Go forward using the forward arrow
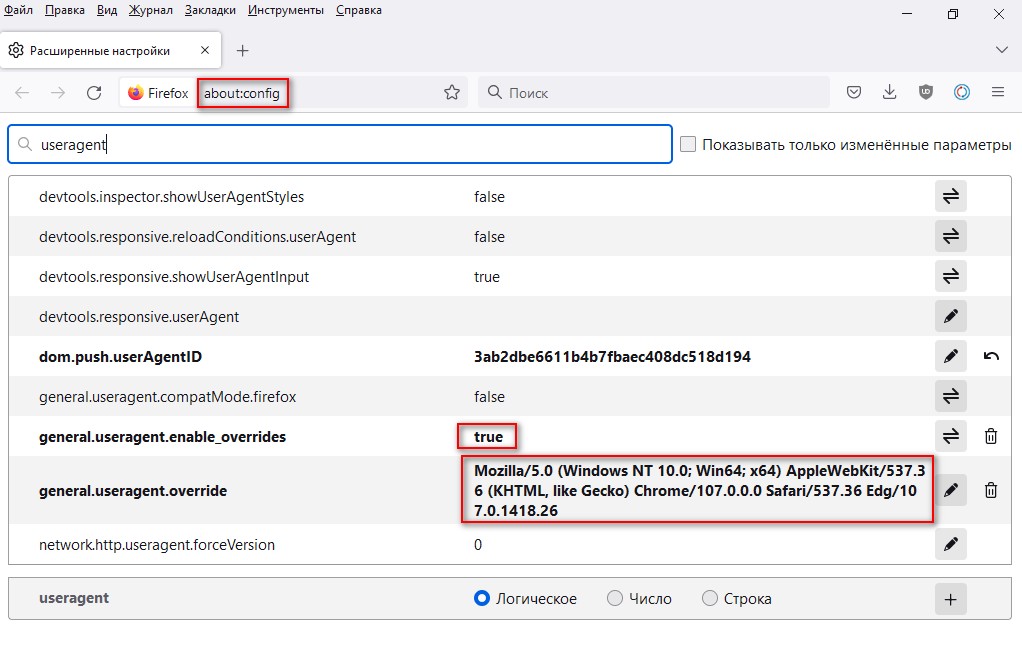 click(x=58, y=93)
